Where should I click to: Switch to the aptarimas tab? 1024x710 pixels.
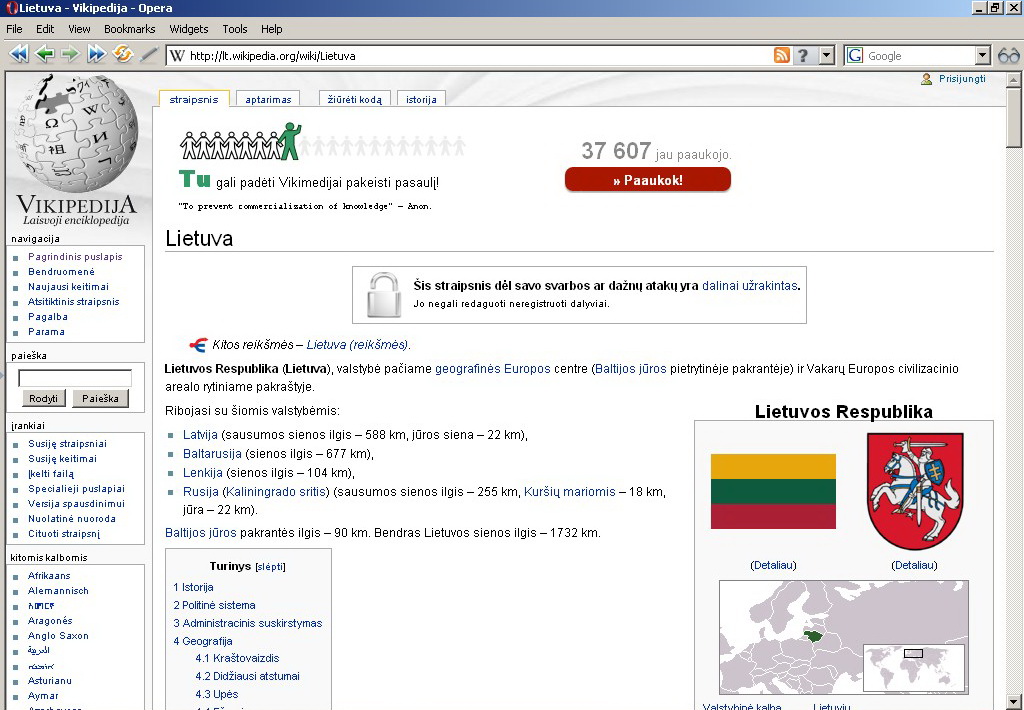[269, 99]
